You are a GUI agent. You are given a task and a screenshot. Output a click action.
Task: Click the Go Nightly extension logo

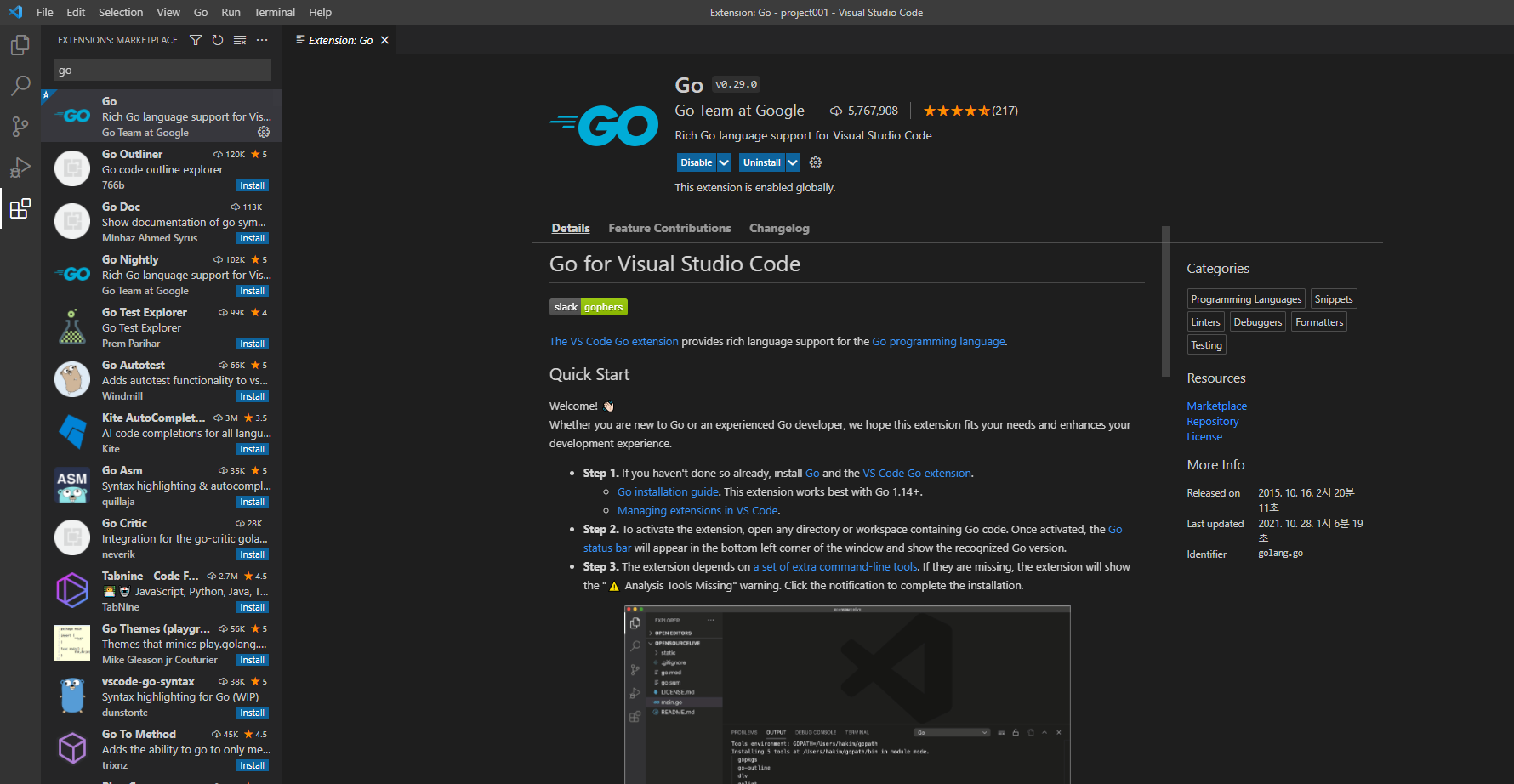coord(72,274)
